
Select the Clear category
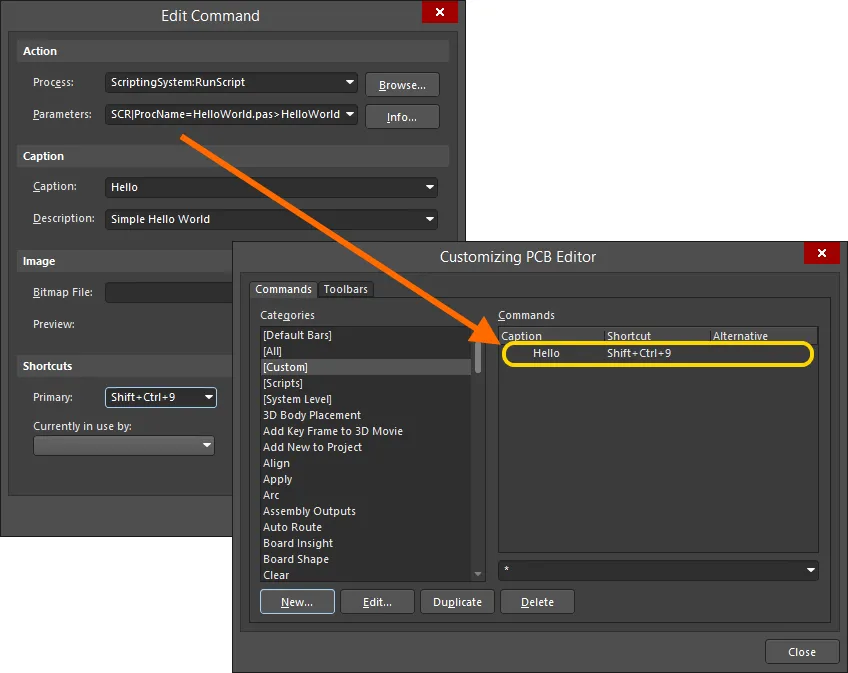point(366,575)
